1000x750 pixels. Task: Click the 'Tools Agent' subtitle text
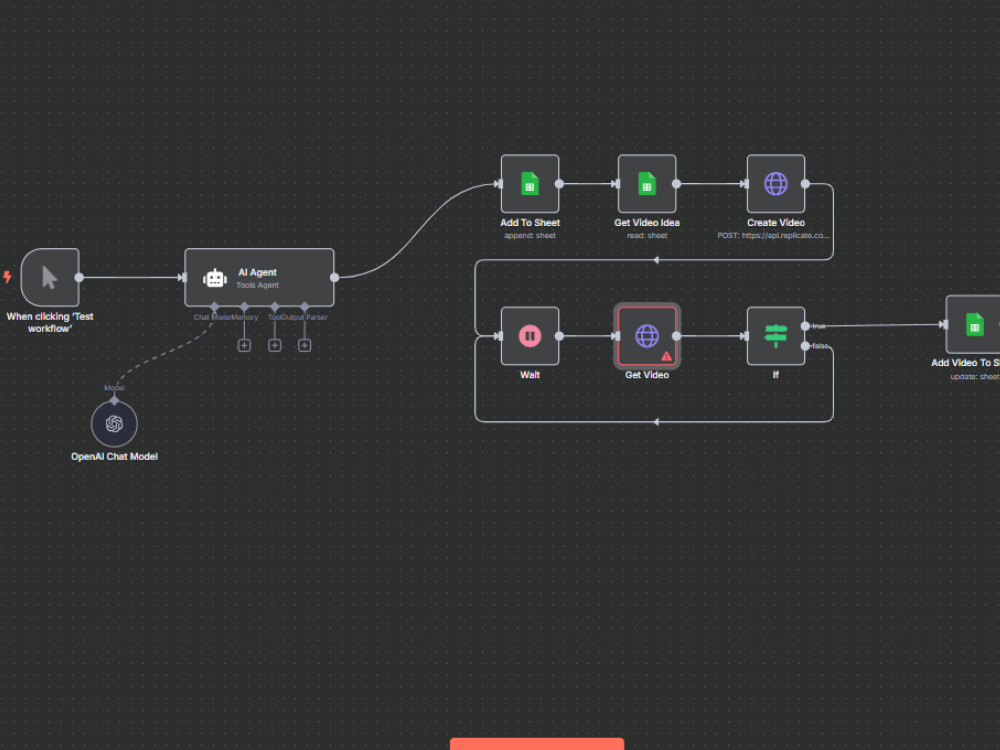[257, 285]
